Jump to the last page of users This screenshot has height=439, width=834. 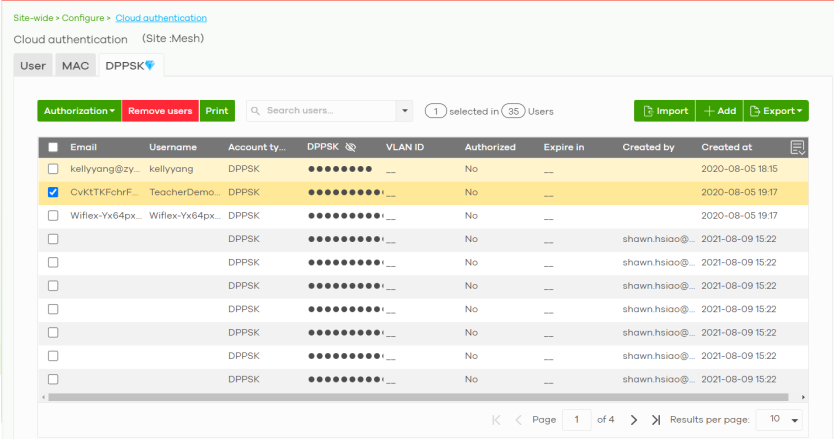[655, 420]
